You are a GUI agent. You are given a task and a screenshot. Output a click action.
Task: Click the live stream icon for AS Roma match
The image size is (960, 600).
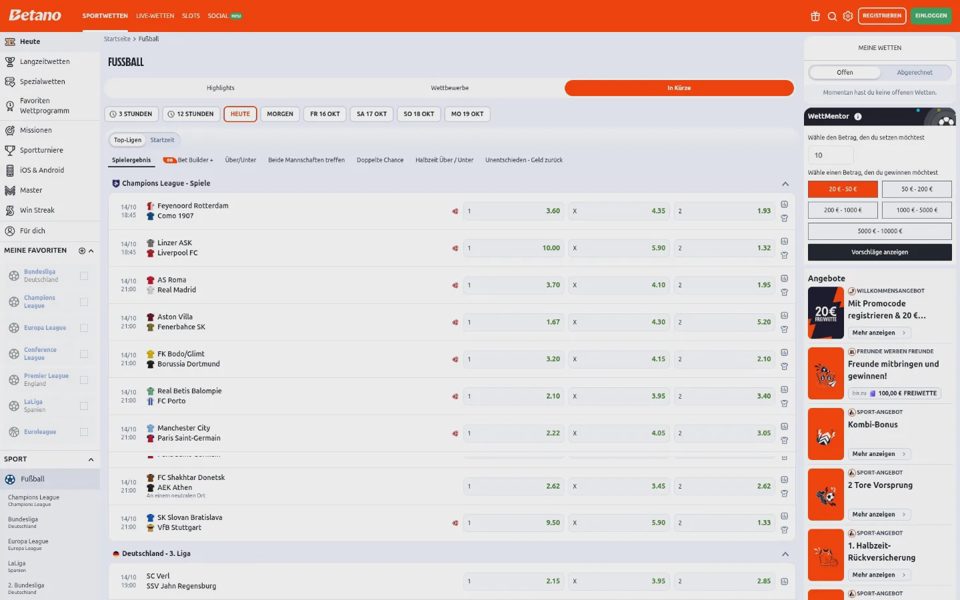click(455, 285)
